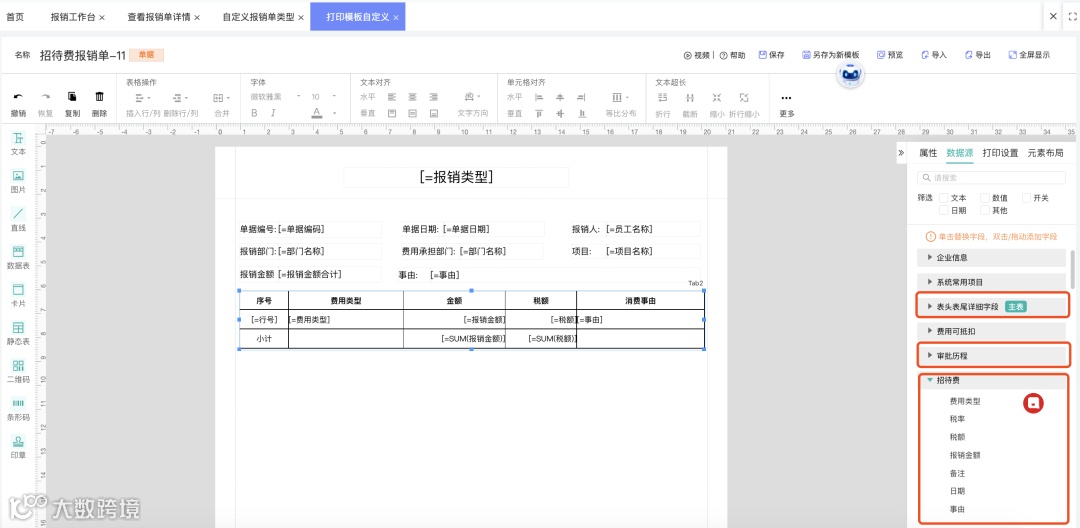1080x528 pixels.
Task: Click the 复制 (copy) icon
Action: tap(72, 97)
